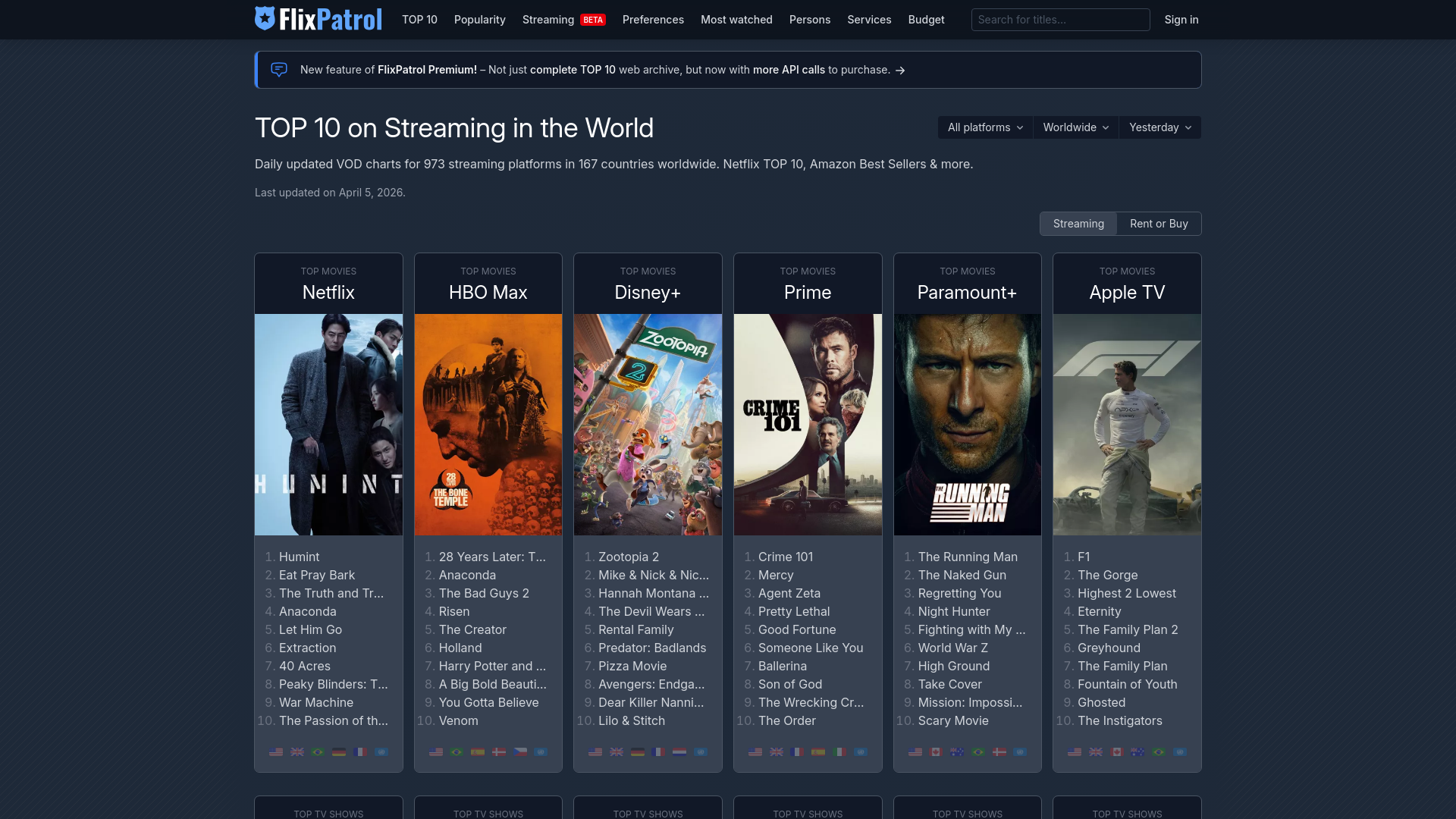This screenshot has width=1456, height=819.
Task: Open the Disney+ top movies heading
Action: click(x=648, y=293)
